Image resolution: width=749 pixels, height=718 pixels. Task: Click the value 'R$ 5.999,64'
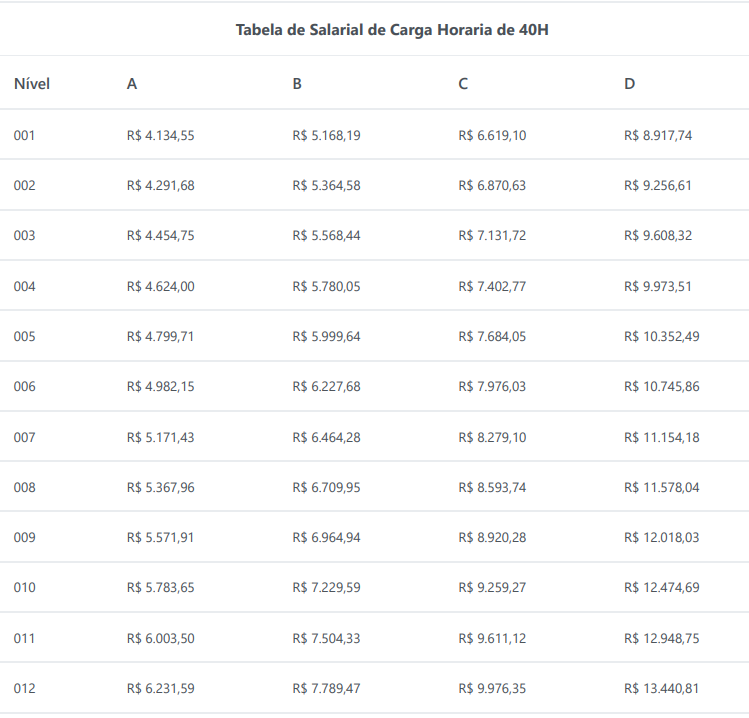pyautogui.click(x=326, y=336)
